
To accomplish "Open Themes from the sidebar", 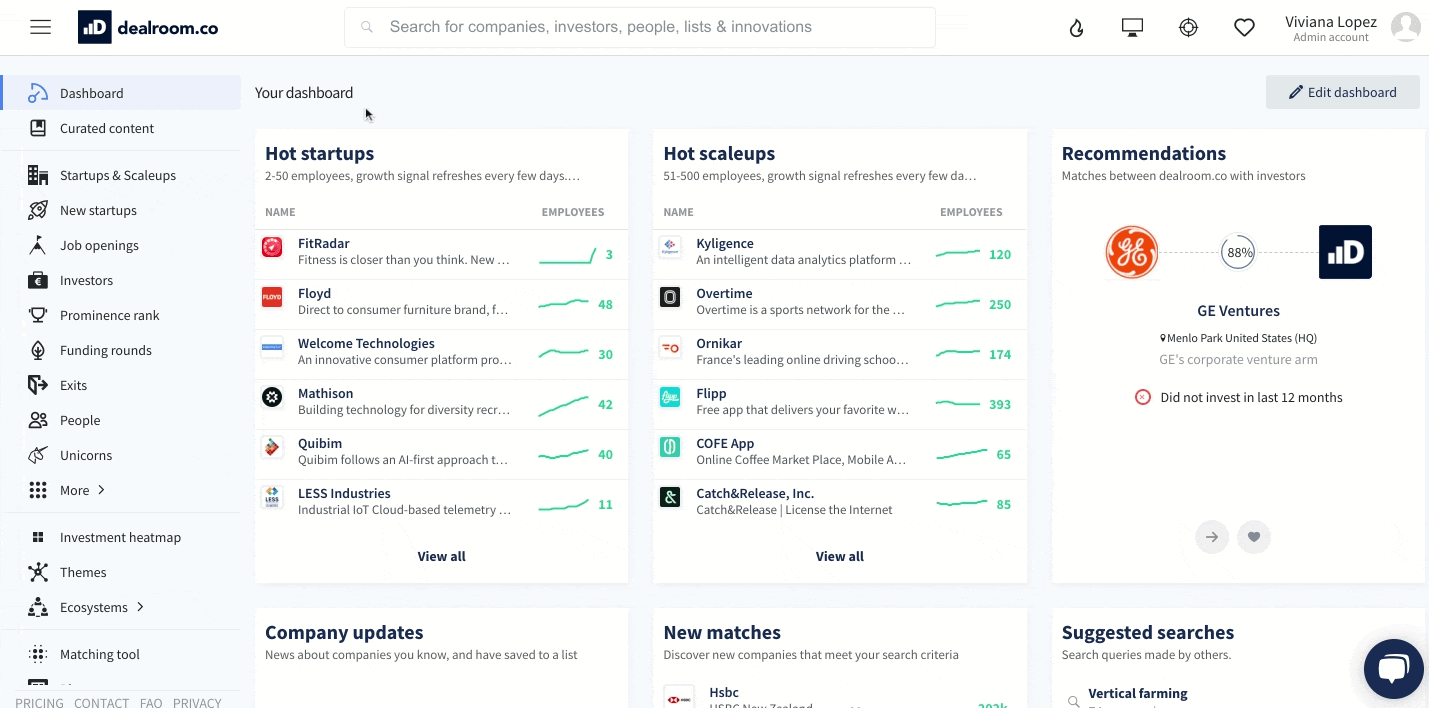I will point(83,572).
